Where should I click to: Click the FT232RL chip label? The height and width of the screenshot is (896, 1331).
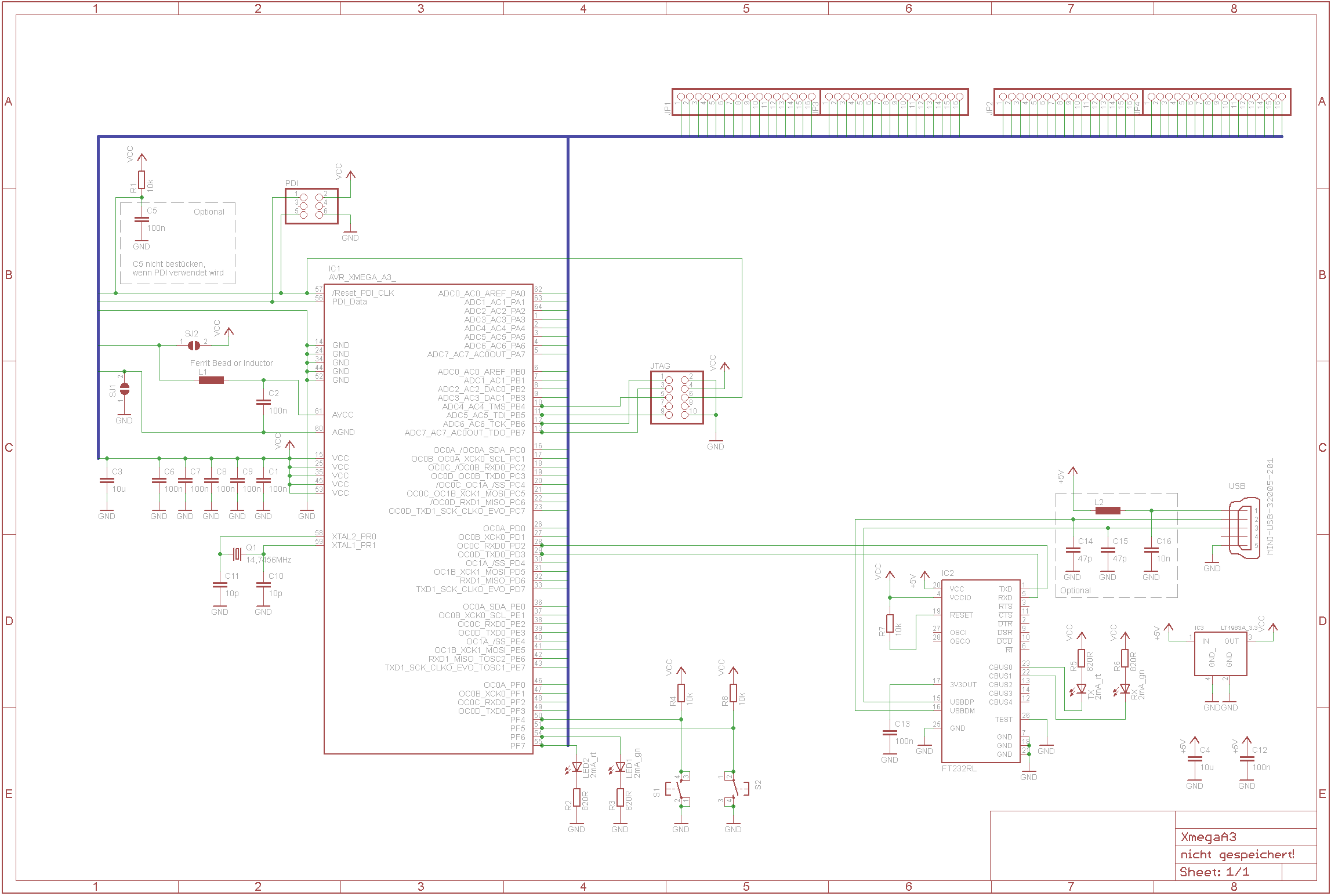coord(959,768)
